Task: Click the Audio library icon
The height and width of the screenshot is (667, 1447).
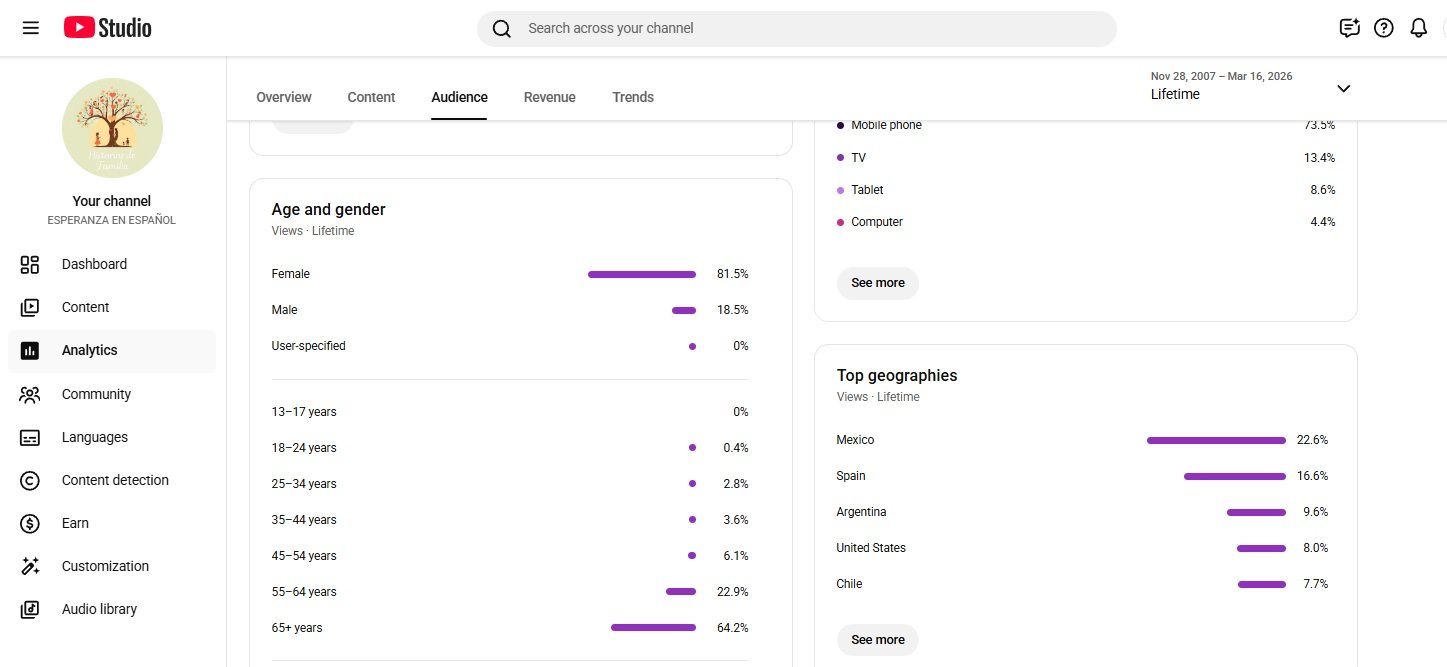Action: click(30, 609)
